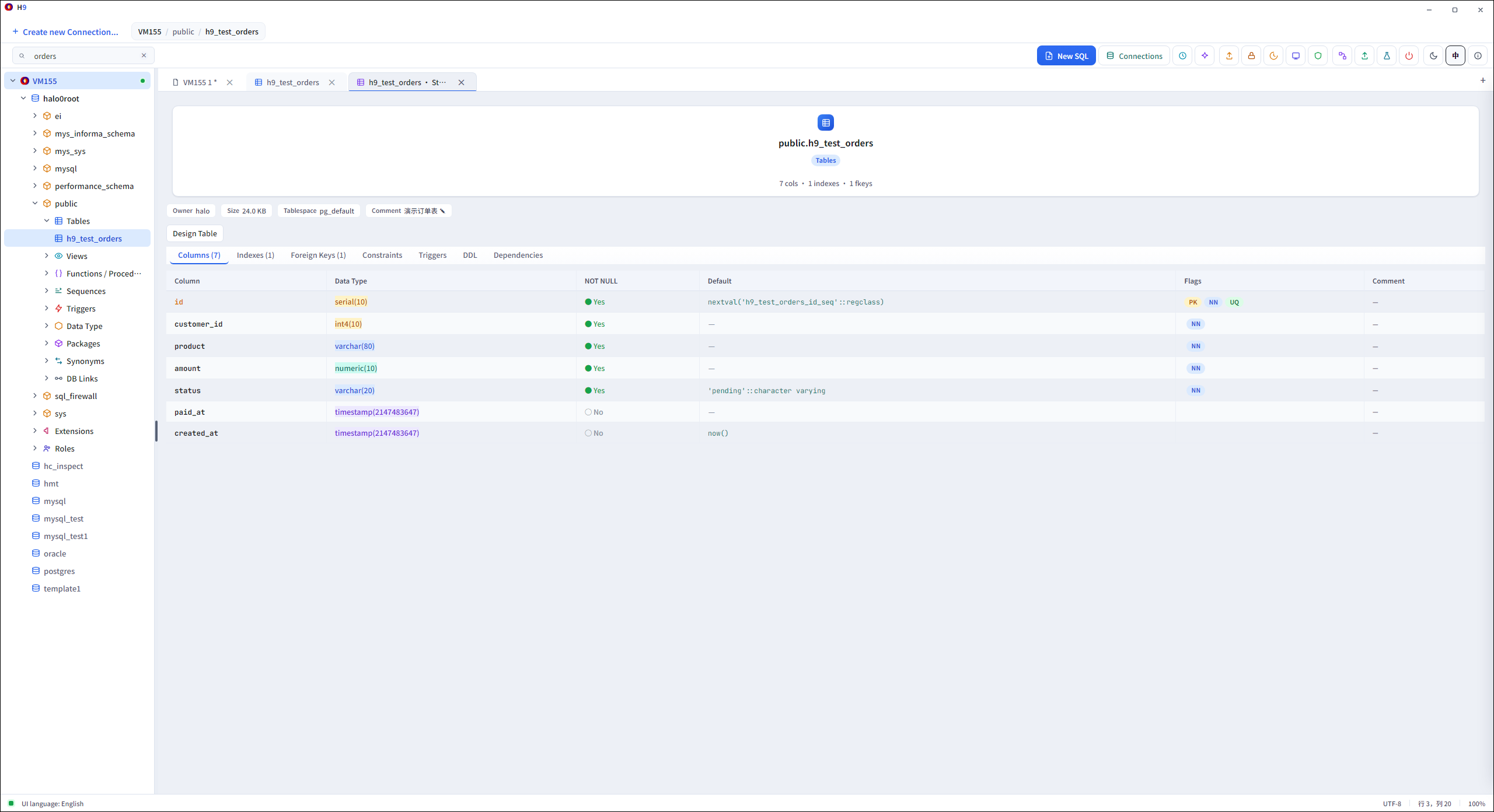The height and width of the screenshot is (812, 1494).
Task: Click the orange padlock icon
Action: pyautogui.click(x=1251, y=56)
